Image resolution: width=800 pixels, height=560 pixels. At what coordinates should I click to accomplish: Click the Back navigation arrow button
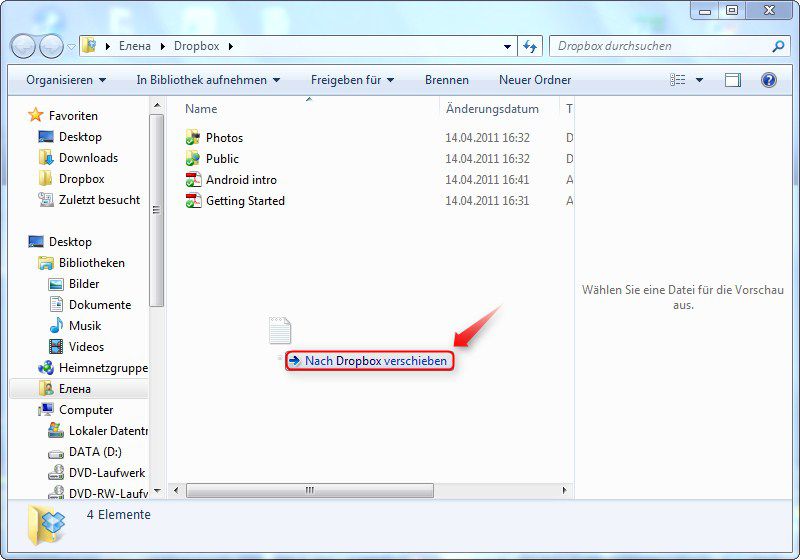tap(23, 46)
